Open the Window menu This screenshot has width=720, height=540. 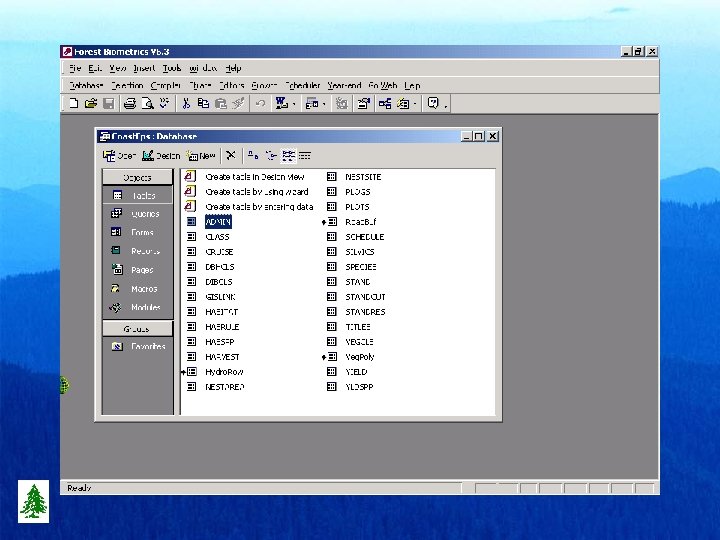203,68
